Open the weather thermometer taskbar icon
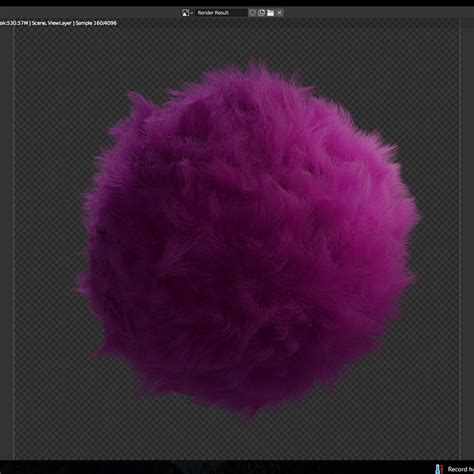 [439, 469]
